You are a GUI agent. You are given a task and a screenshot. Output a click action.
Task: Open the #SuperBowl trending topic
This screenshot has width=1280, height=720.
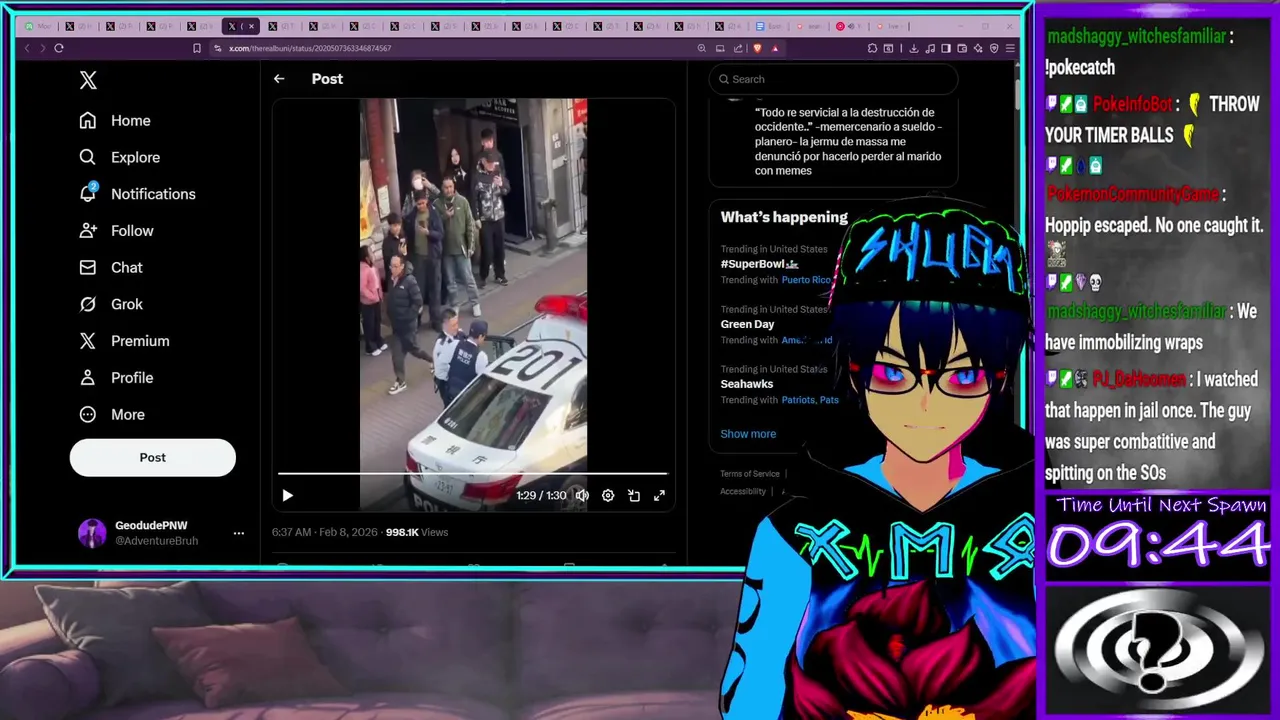coord(760,264)
